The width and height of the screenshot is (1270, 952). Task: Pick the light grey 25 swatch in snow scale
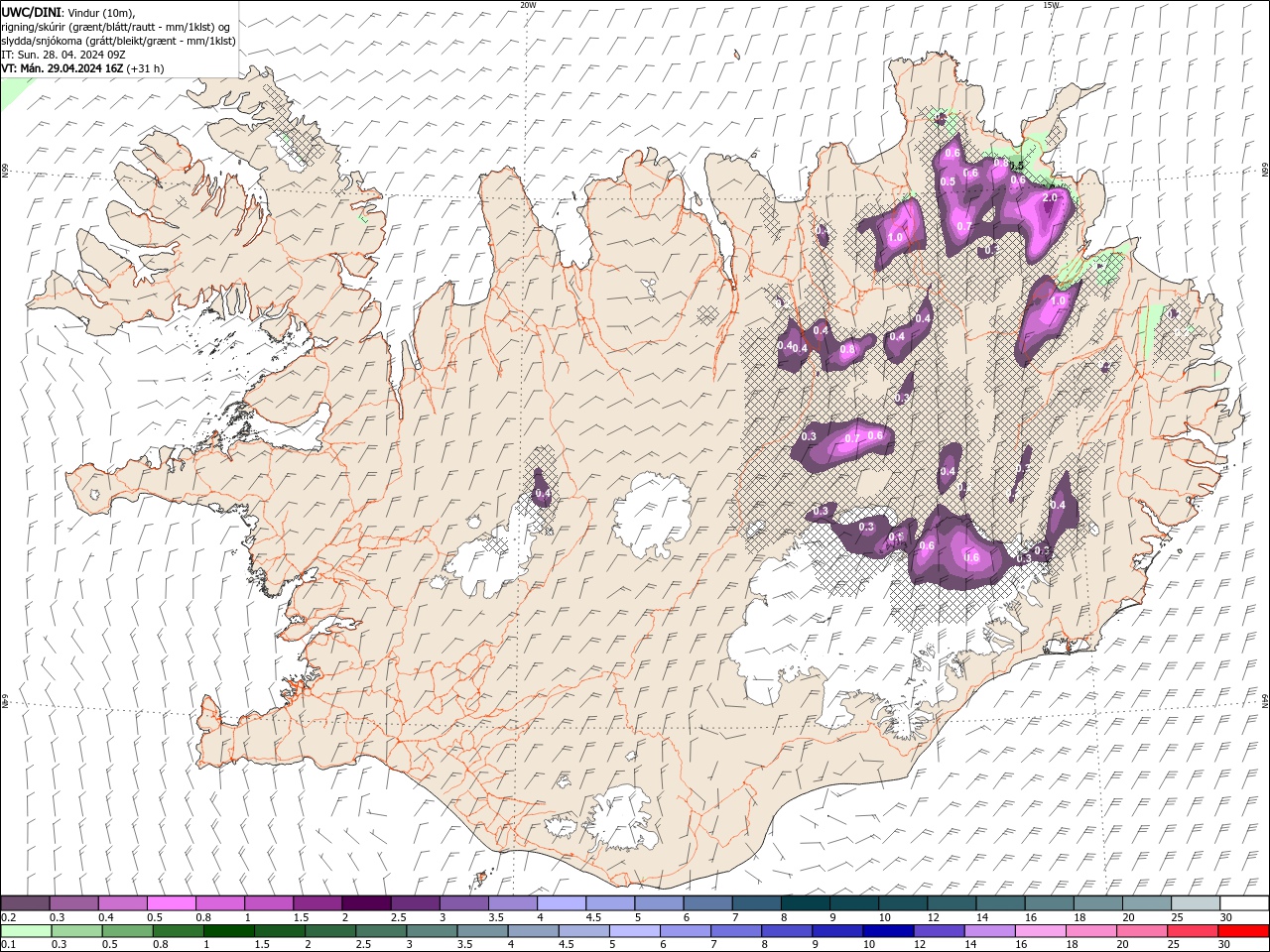[1196, 902]
